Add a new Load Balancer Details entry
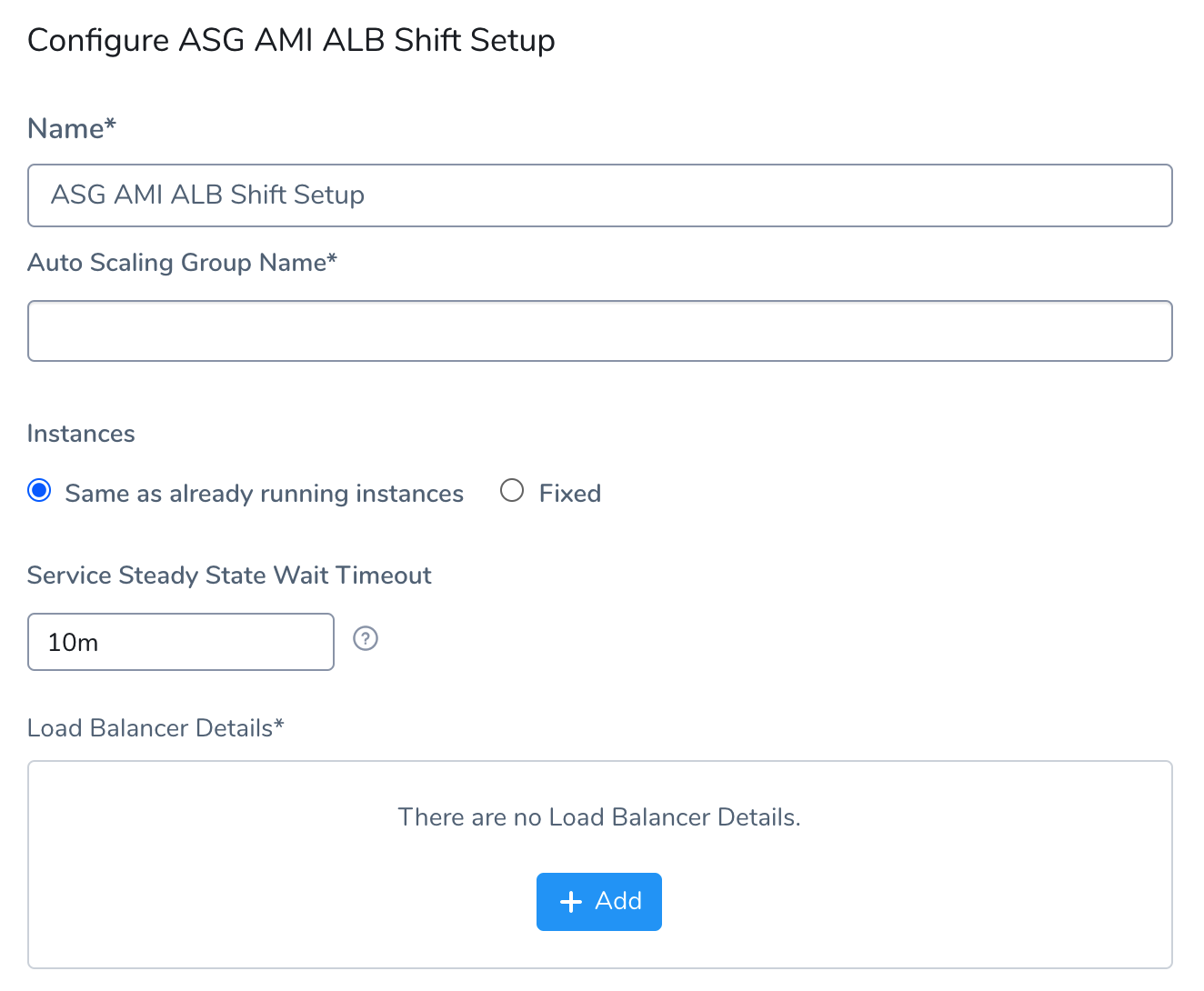The image size is (1204, 991). [599, 902]
